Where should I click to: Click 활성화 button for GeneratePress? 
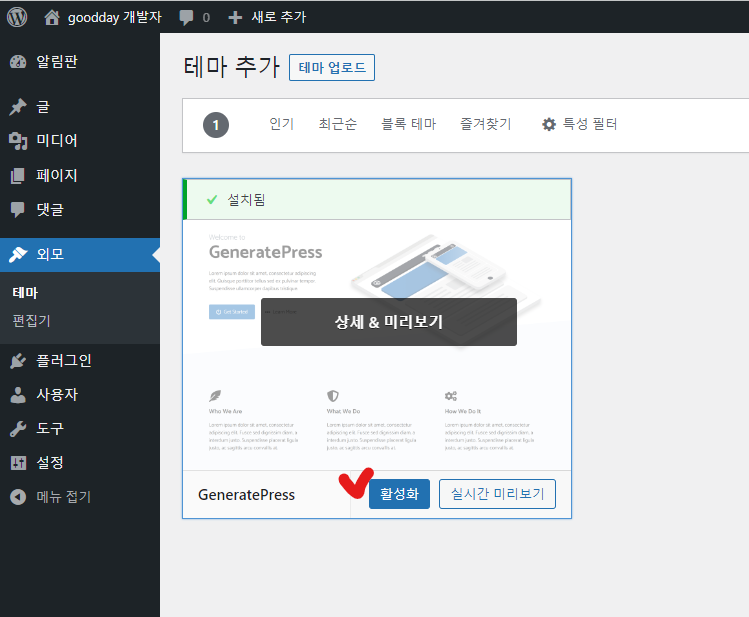399,494
